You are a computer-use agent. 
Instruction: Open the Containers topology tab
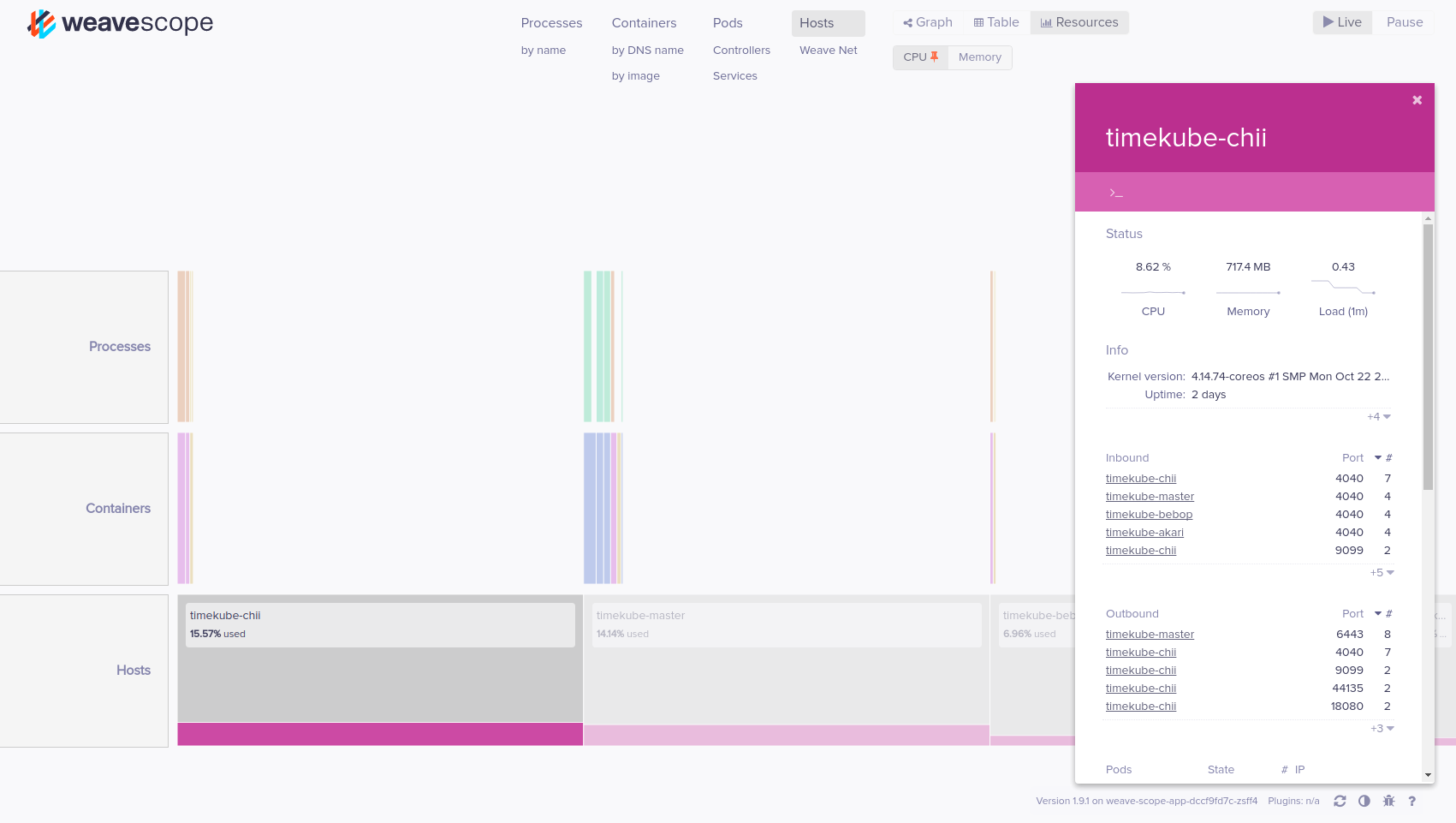644,23
